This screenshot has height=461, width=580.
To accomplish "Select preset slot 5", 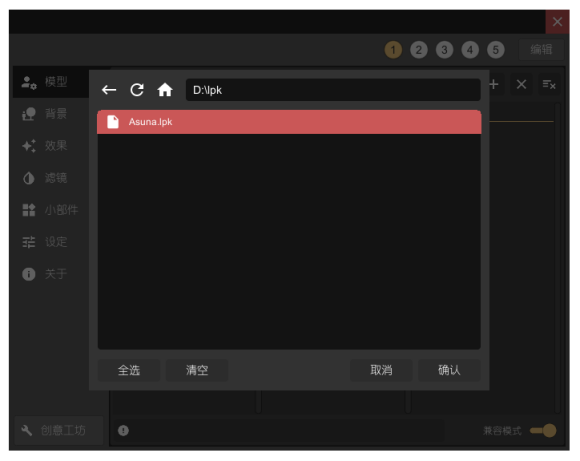I will click(496, 50).
